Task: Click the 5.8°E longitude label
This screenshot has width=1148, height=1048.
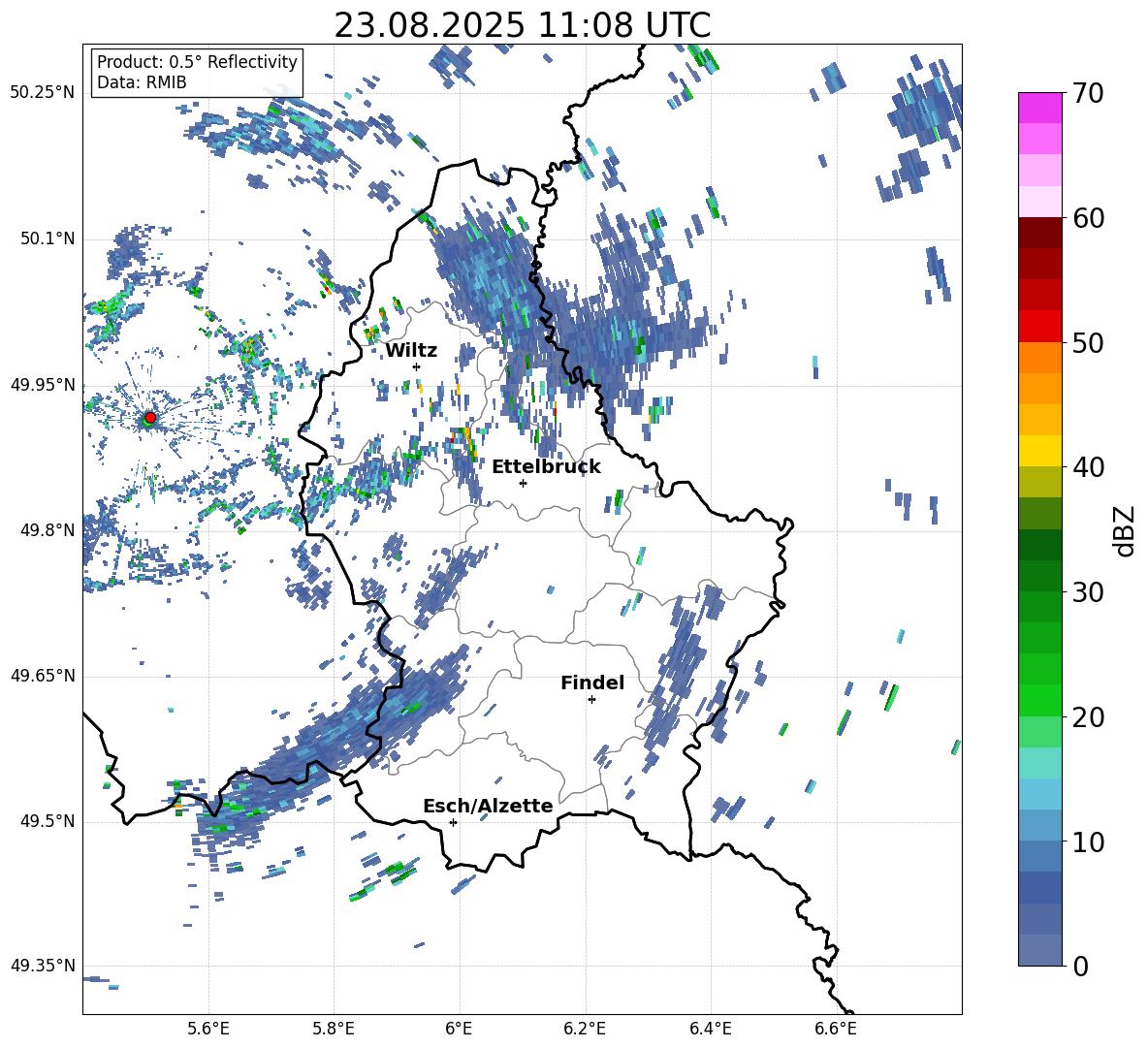Action: coord(334,1029)
